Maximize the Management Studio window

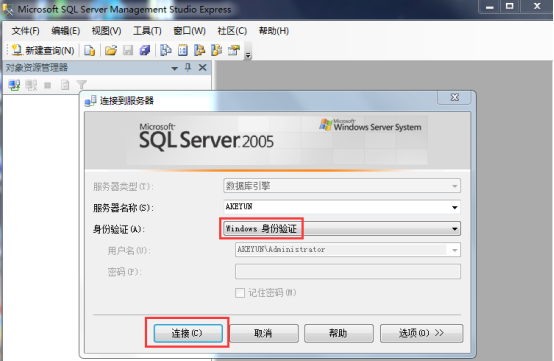point(509,7)
